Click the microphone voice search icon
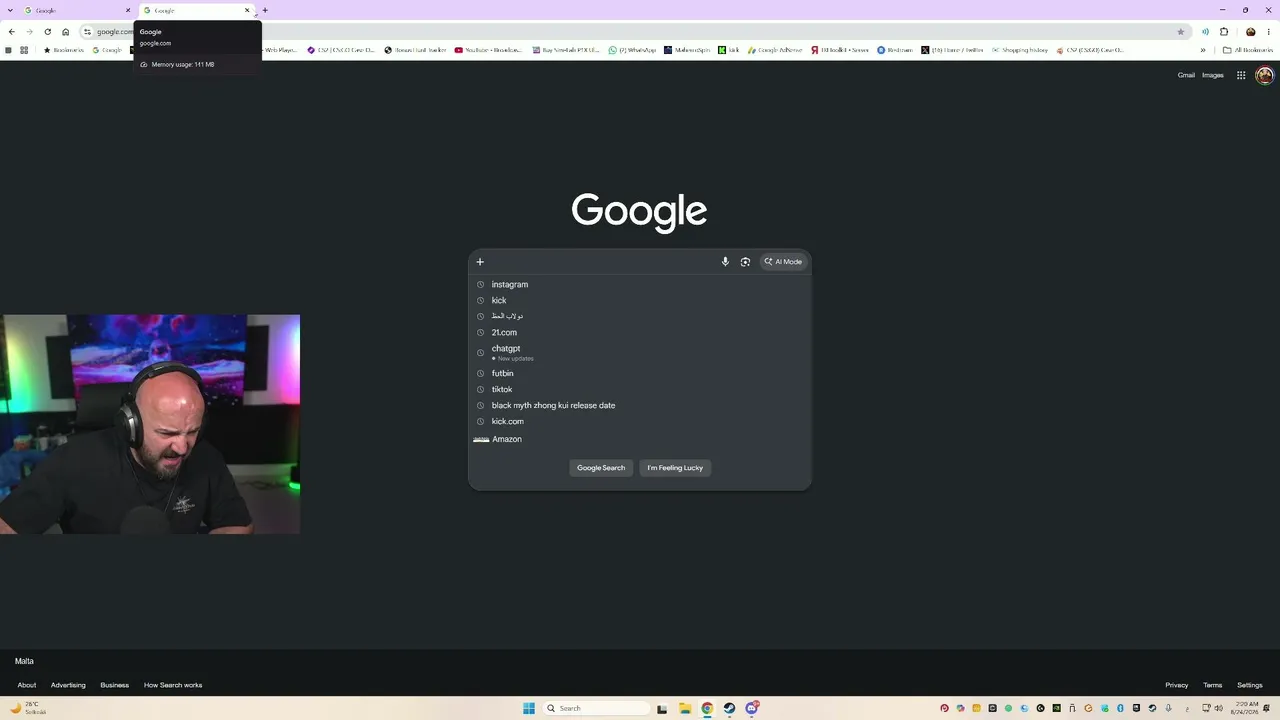The width and height of the screenshot is (1280, 720). pos(725,262)
